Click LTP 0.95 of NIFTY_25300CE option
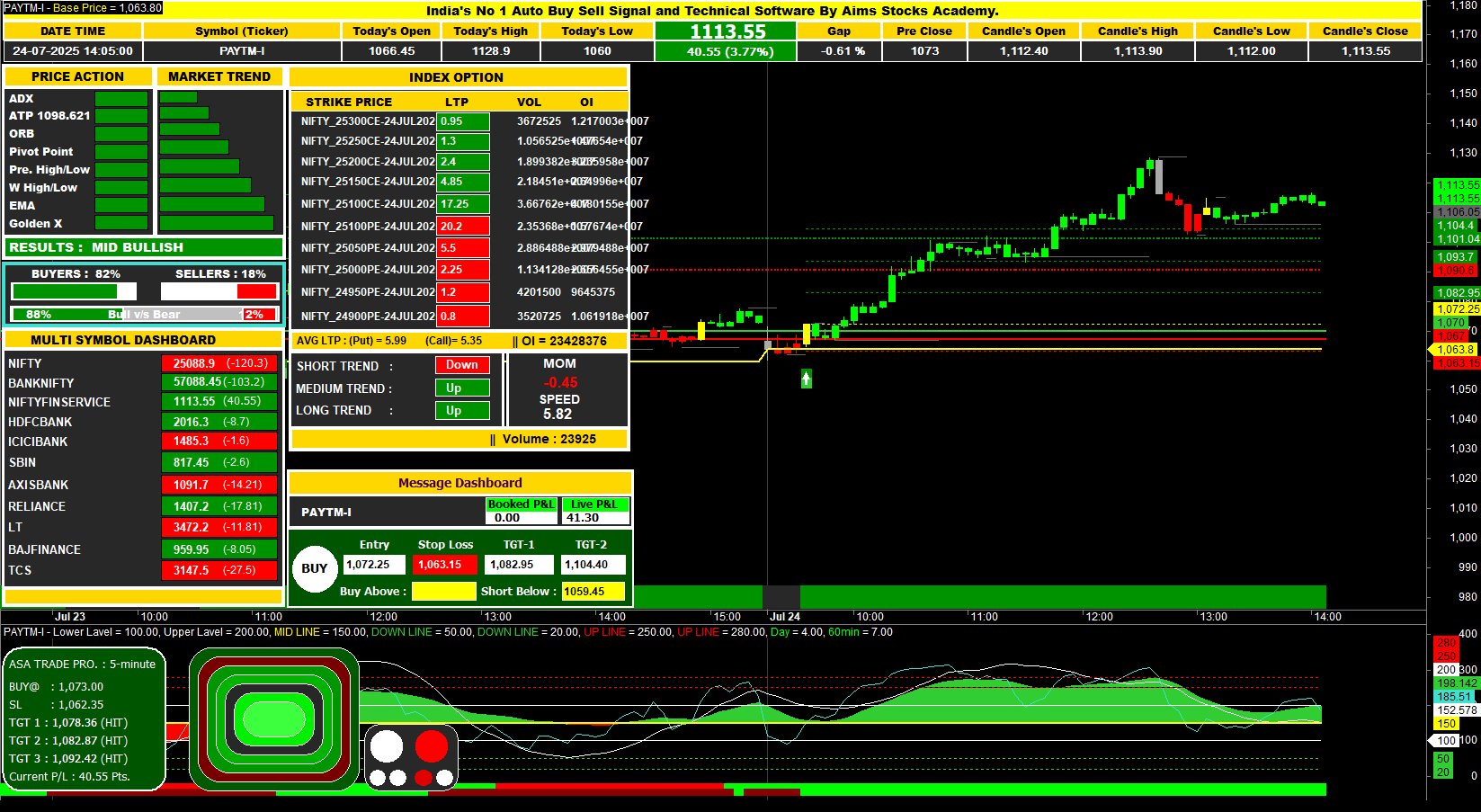Viewport: 1481px width, 812px height. [463, 121]
